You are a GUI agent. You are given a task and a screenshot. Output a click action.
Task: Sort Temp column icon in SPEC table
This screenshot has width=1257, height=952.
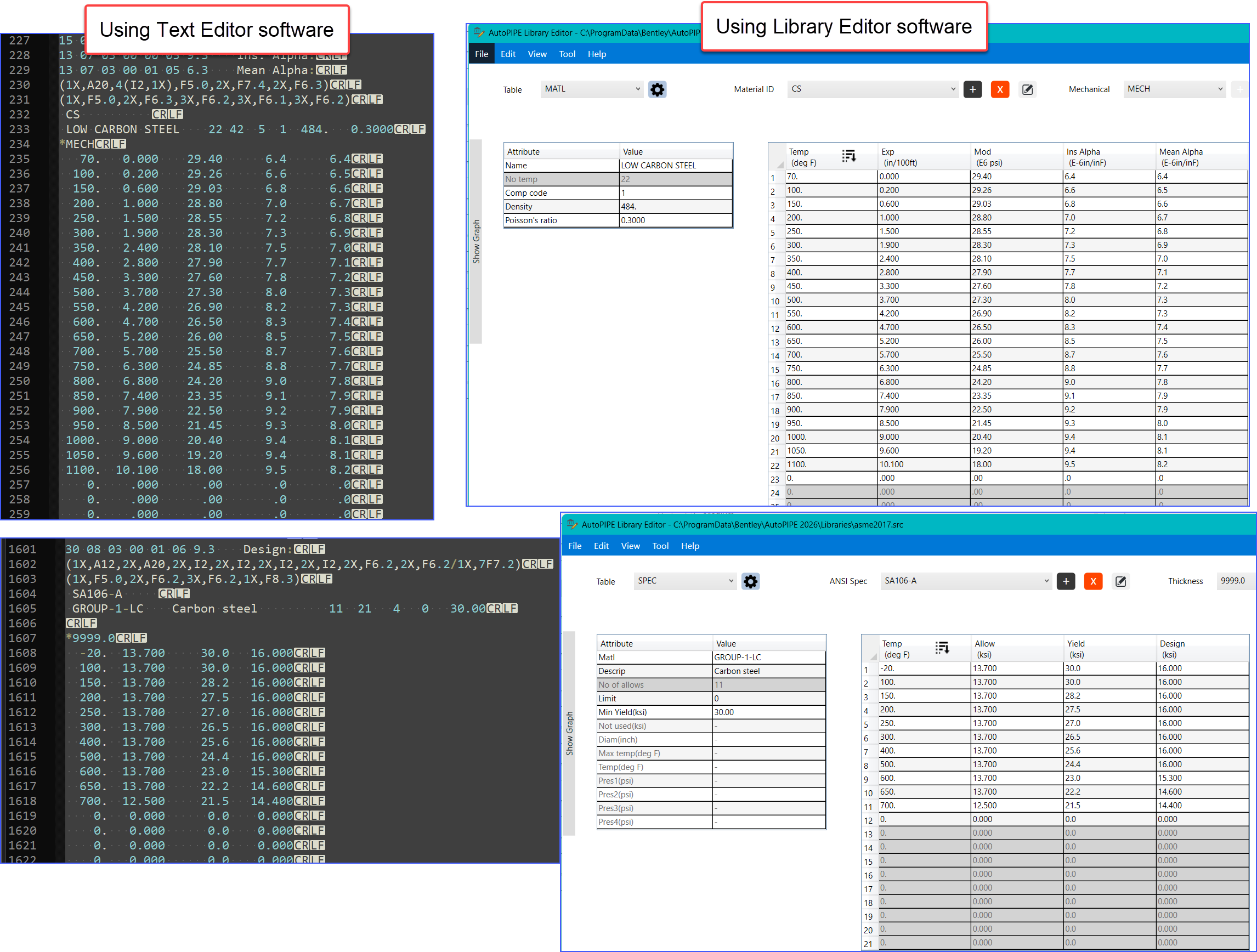(942, 648)
